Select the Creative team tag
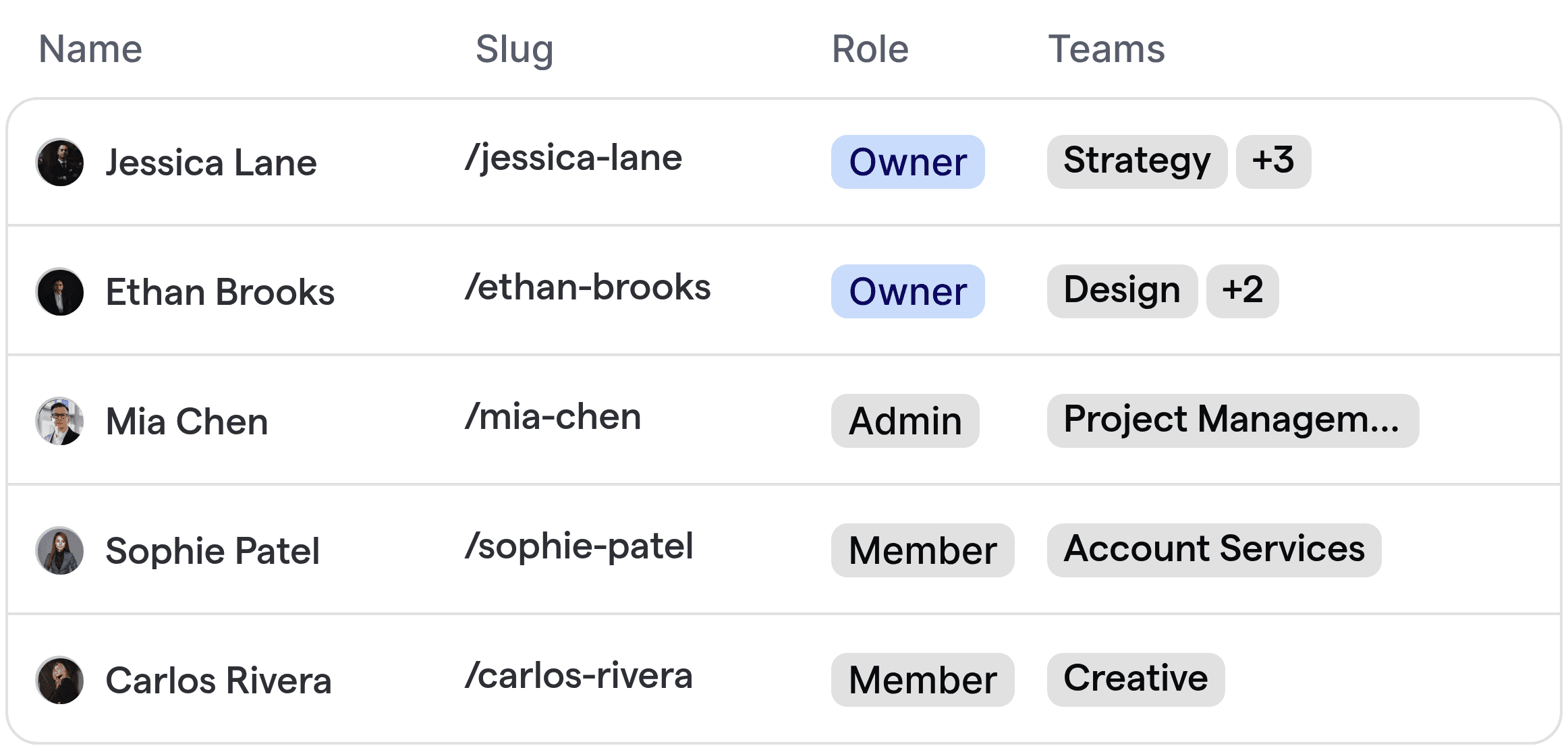This screenshot has width=1568, height=750. point(1135,679)
